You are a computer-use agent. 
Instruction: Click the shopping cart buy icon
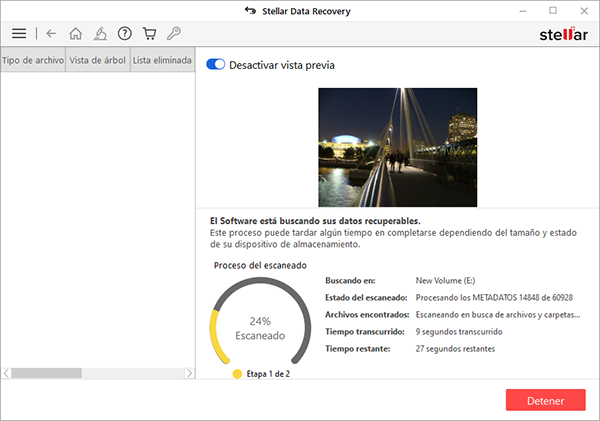point(149,33)
